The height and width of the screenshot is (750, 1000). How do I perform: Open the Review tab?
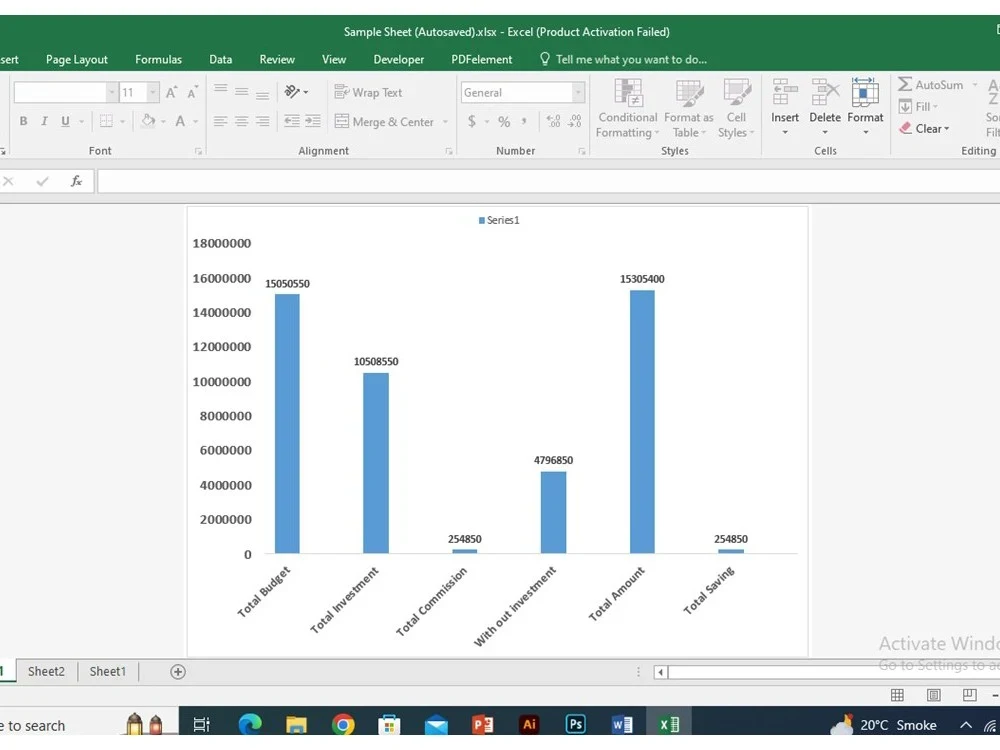(277, 59)
